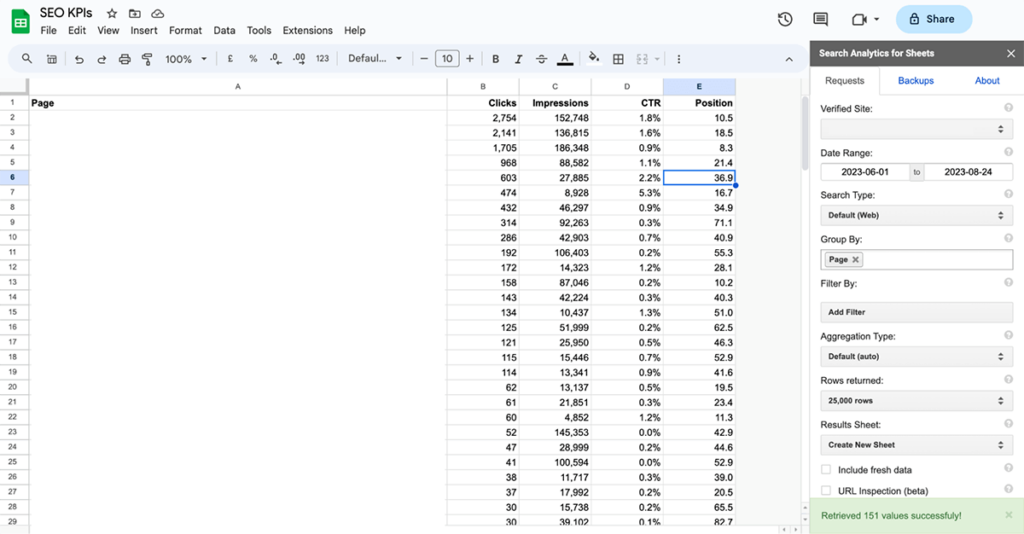The height and width of the screenshot is (534, 1024).
Task: Remove the Page group-by tag
Action: pyautogui.click(x=856, y=259)
